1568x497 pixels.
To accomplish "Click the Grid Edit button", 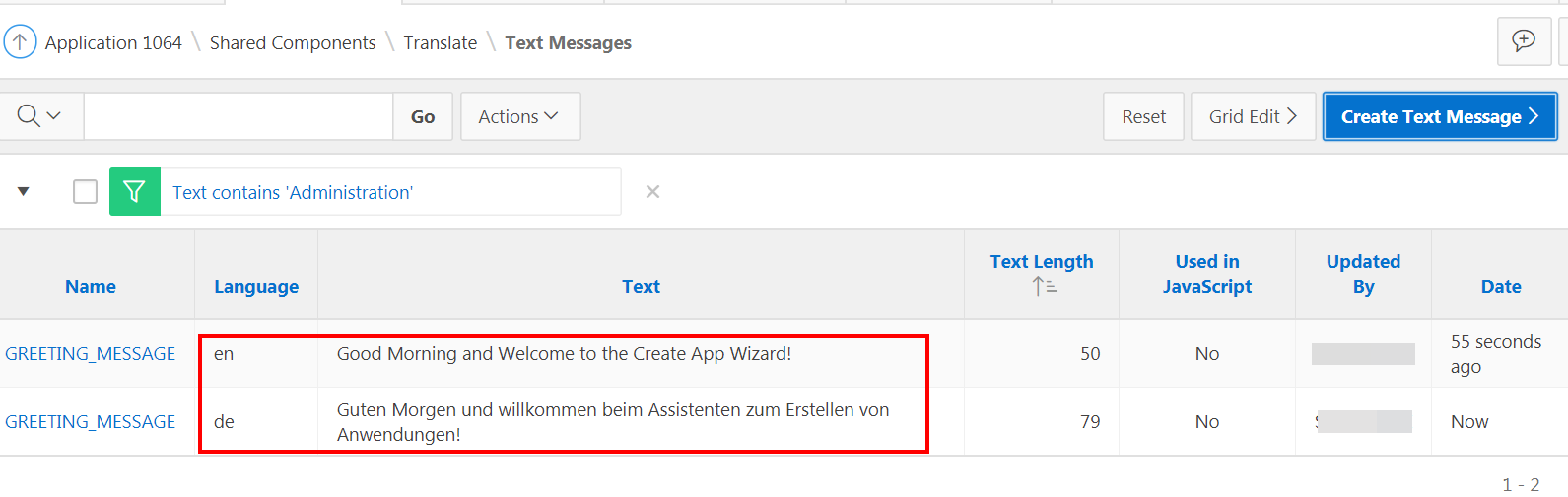I will point(1253,116).
